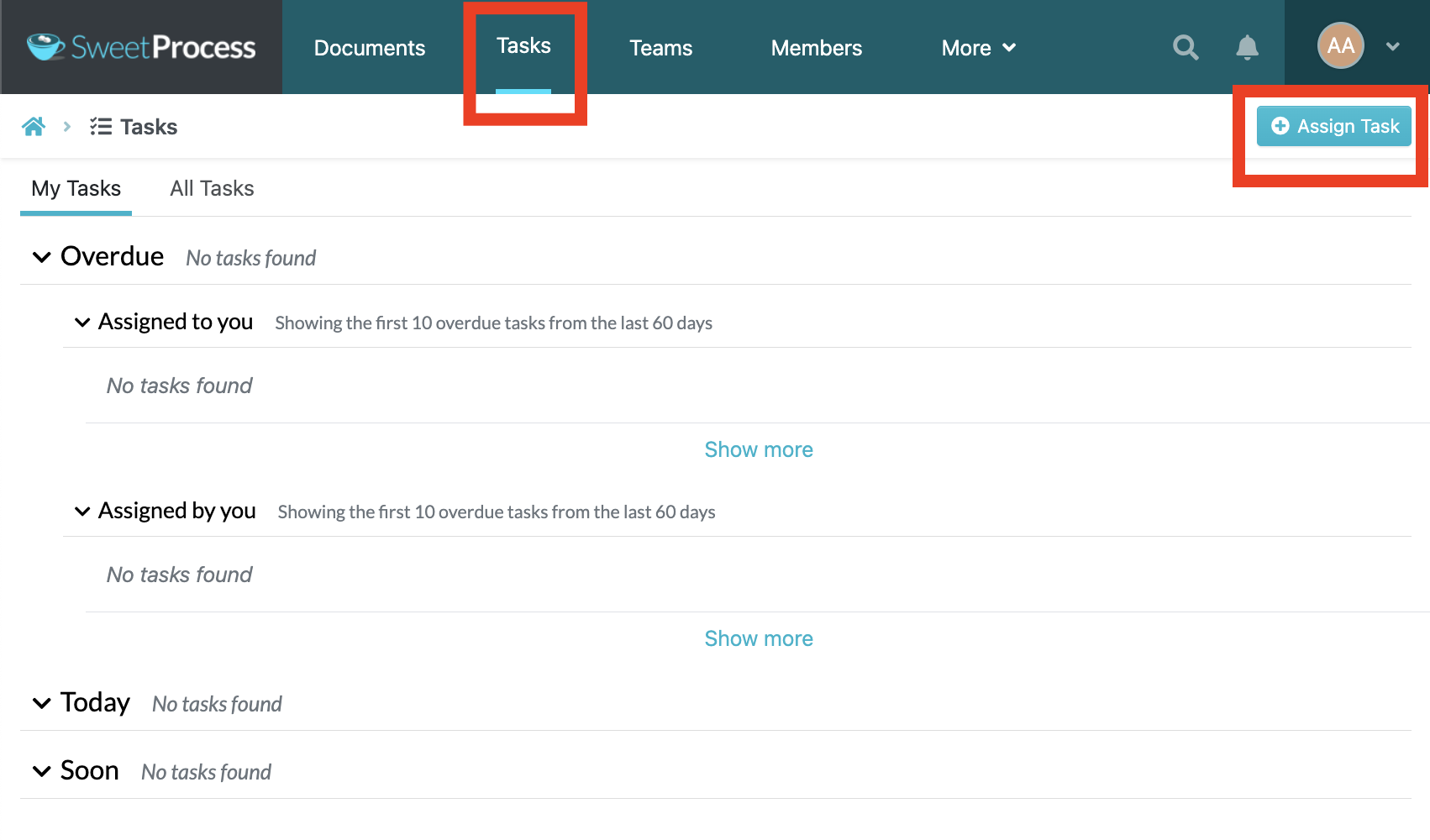The height and width of the screenshot is (840, 1430).
Task: Go to home via breadcrumb house icon
Action: (x=34, y=127)
